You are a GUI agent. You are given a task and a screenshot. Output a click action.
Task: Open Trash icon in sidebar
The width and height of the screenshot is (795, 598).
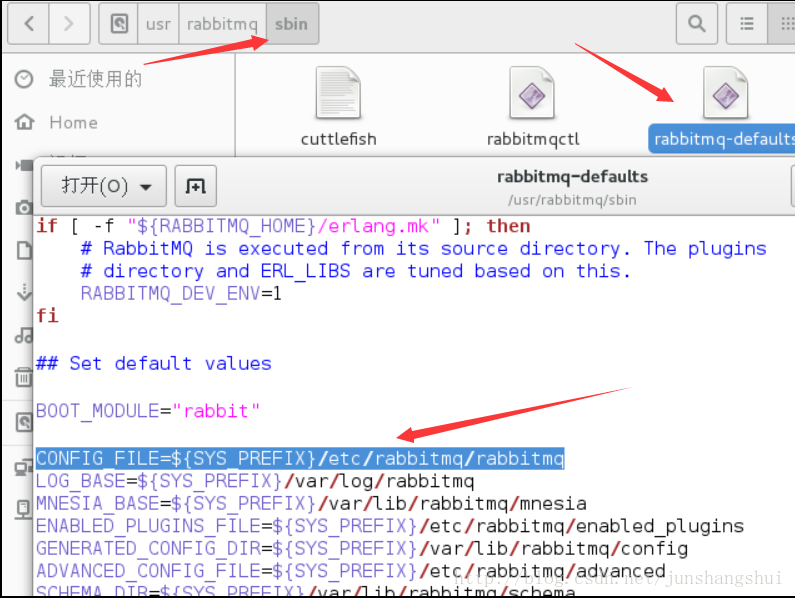pyautogui.click(x=24, y=377)
